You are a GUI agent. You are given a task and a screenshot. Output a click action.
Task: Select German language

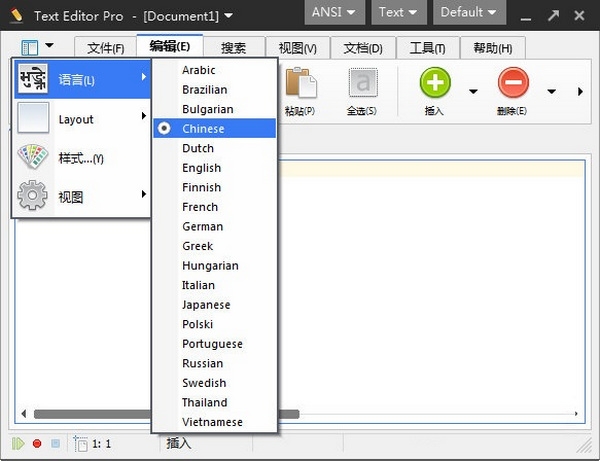point(214,226)
